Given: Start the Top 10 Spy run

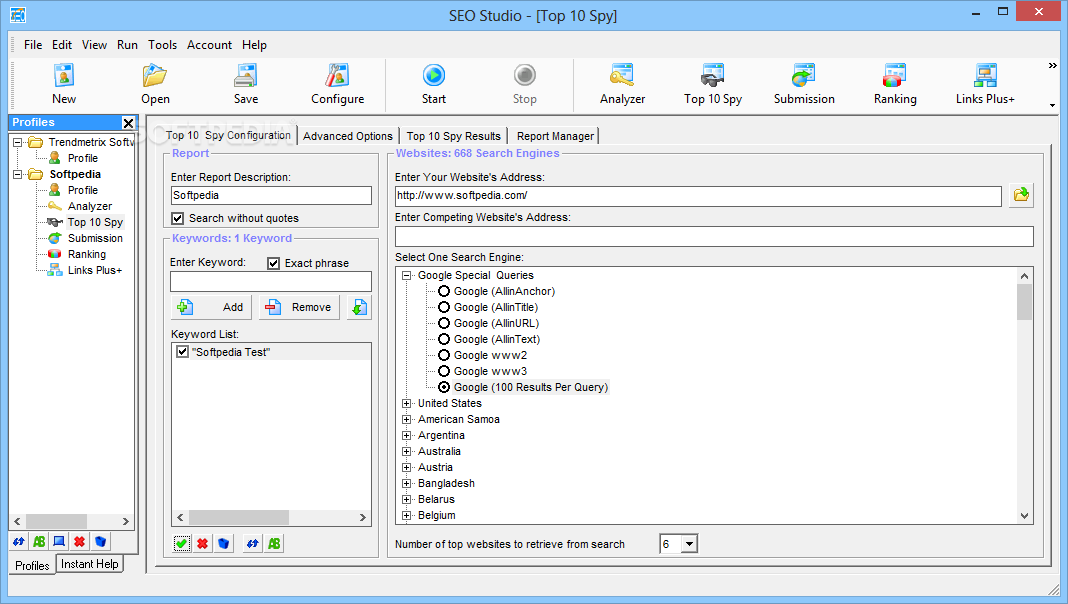Looking at the screenshot, I should [x=434, y=84].
